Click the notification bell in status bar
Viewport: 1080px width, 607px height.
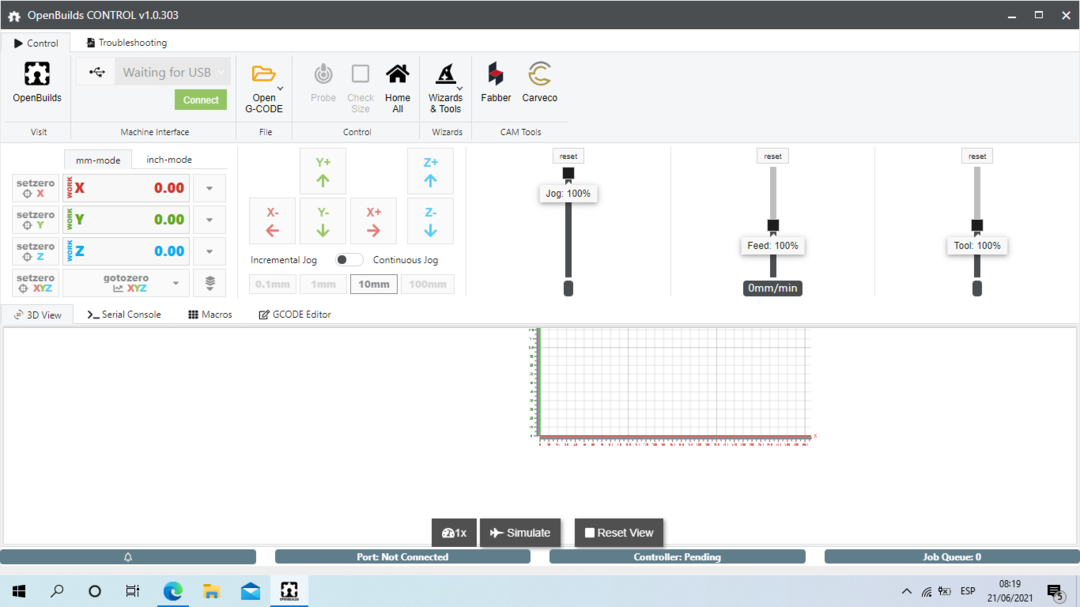pyautogui.click(x=128, y=557)
